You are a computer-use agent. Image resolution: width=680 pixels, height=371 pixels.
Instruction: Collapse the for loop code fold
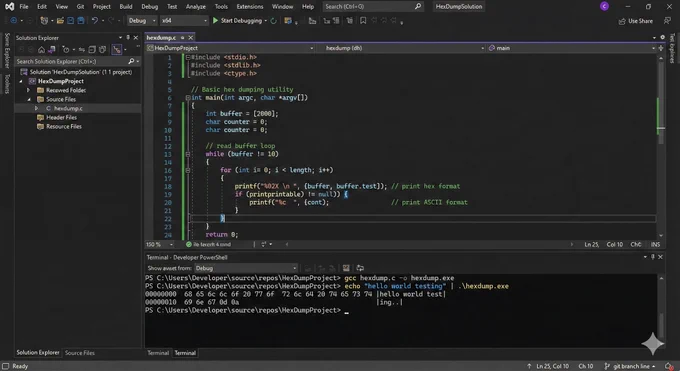tap(188, 170)
